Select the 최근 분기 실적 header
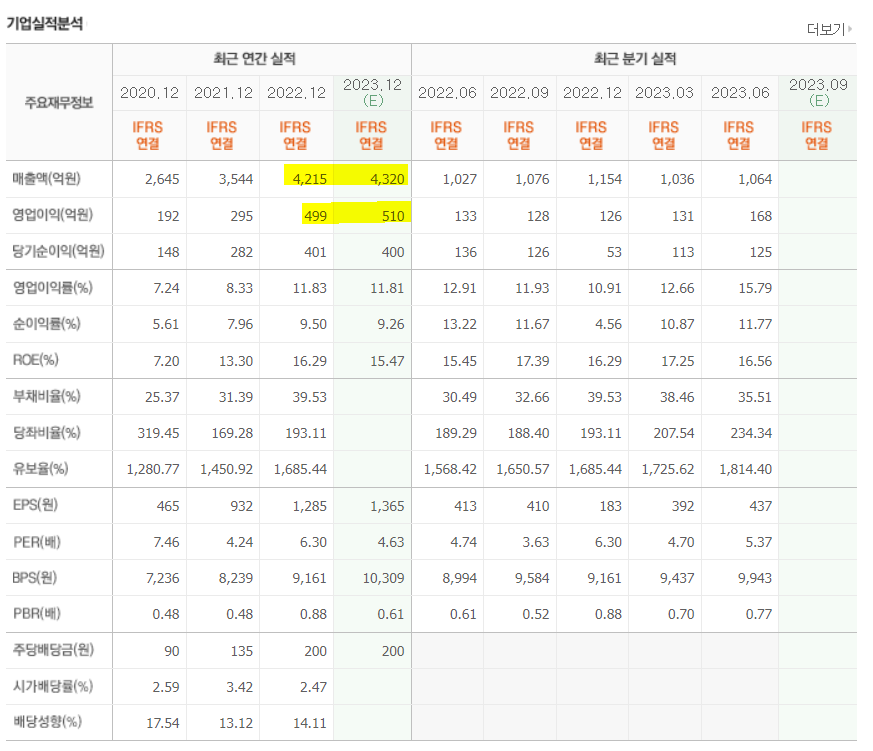 (635, 58)
